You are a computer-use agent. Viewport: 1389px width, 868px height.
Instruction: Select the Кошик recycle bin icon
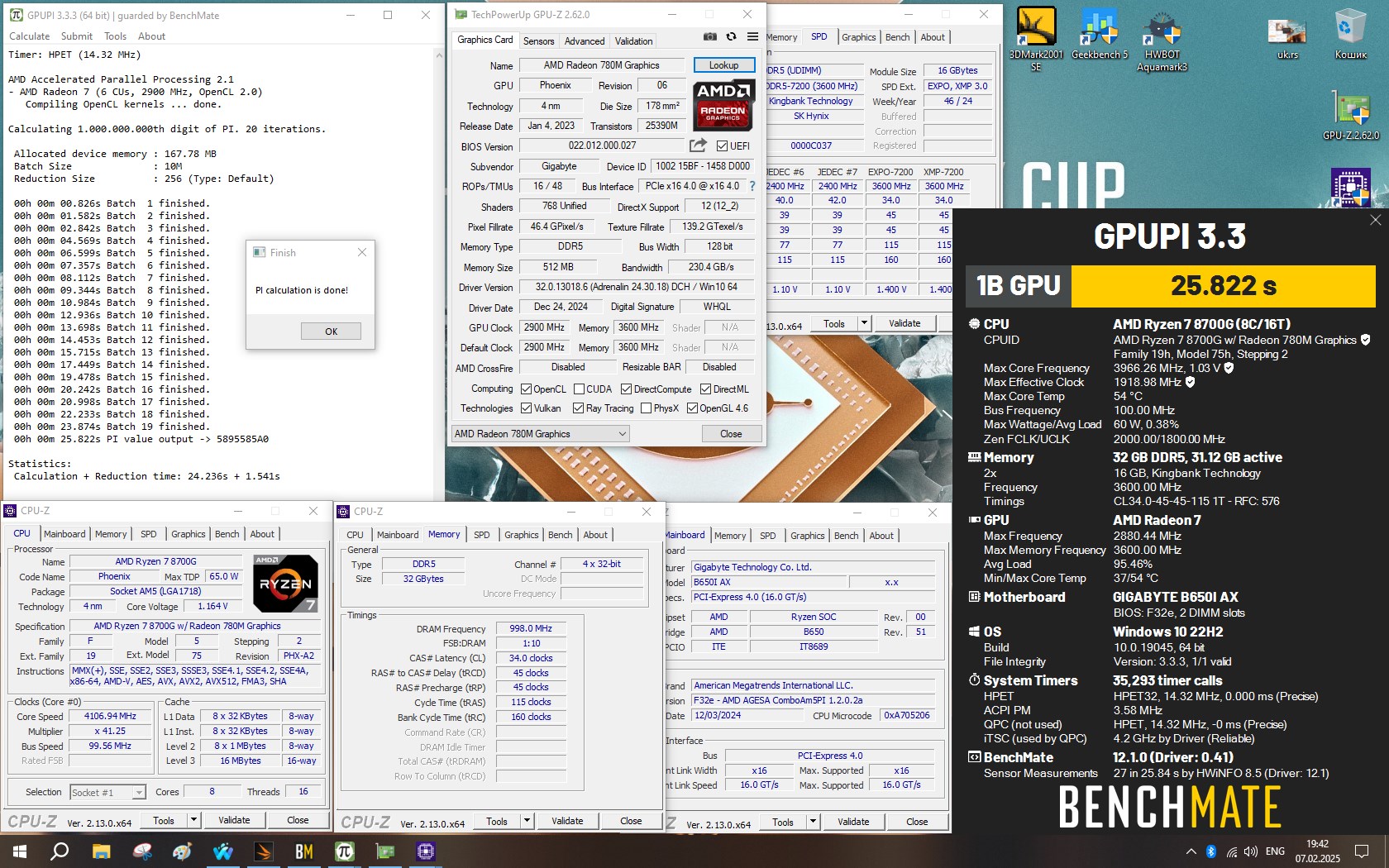tap(1351, 34)
